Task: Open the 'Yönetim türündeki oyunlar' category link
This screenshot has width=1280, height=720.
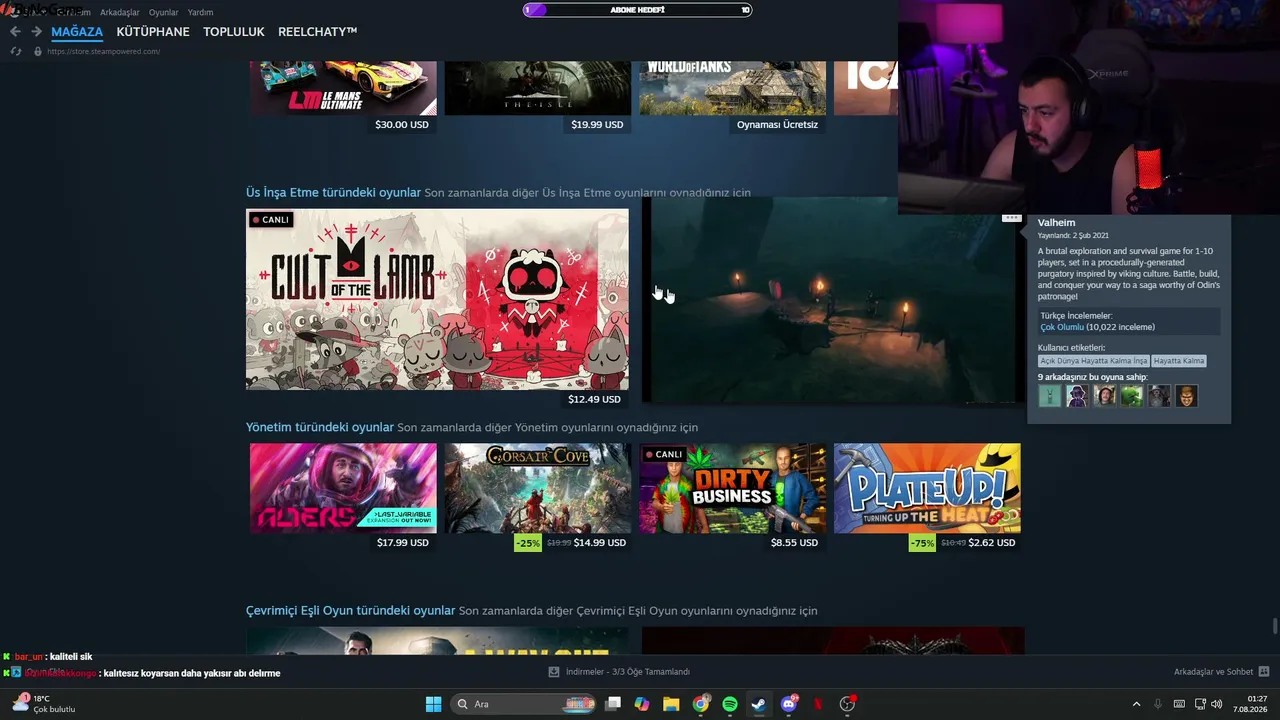Action: [320, 427]
